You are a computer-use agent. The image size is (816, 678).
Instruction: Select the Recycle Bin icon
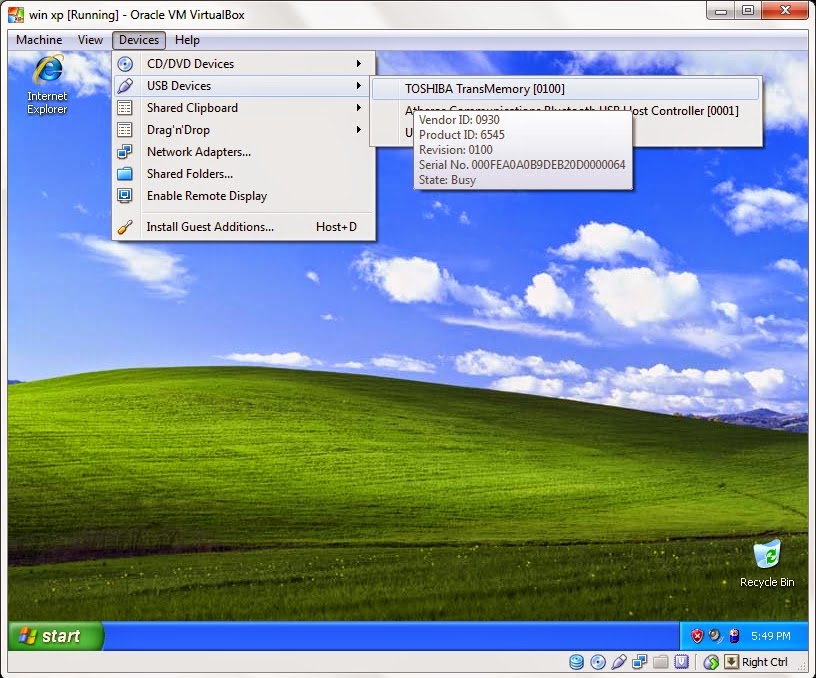(767, 564)
